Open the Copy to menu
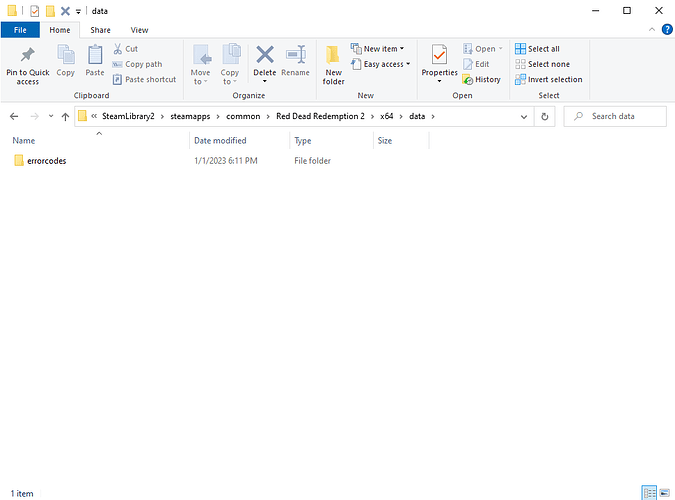 [x=230, y=65]
